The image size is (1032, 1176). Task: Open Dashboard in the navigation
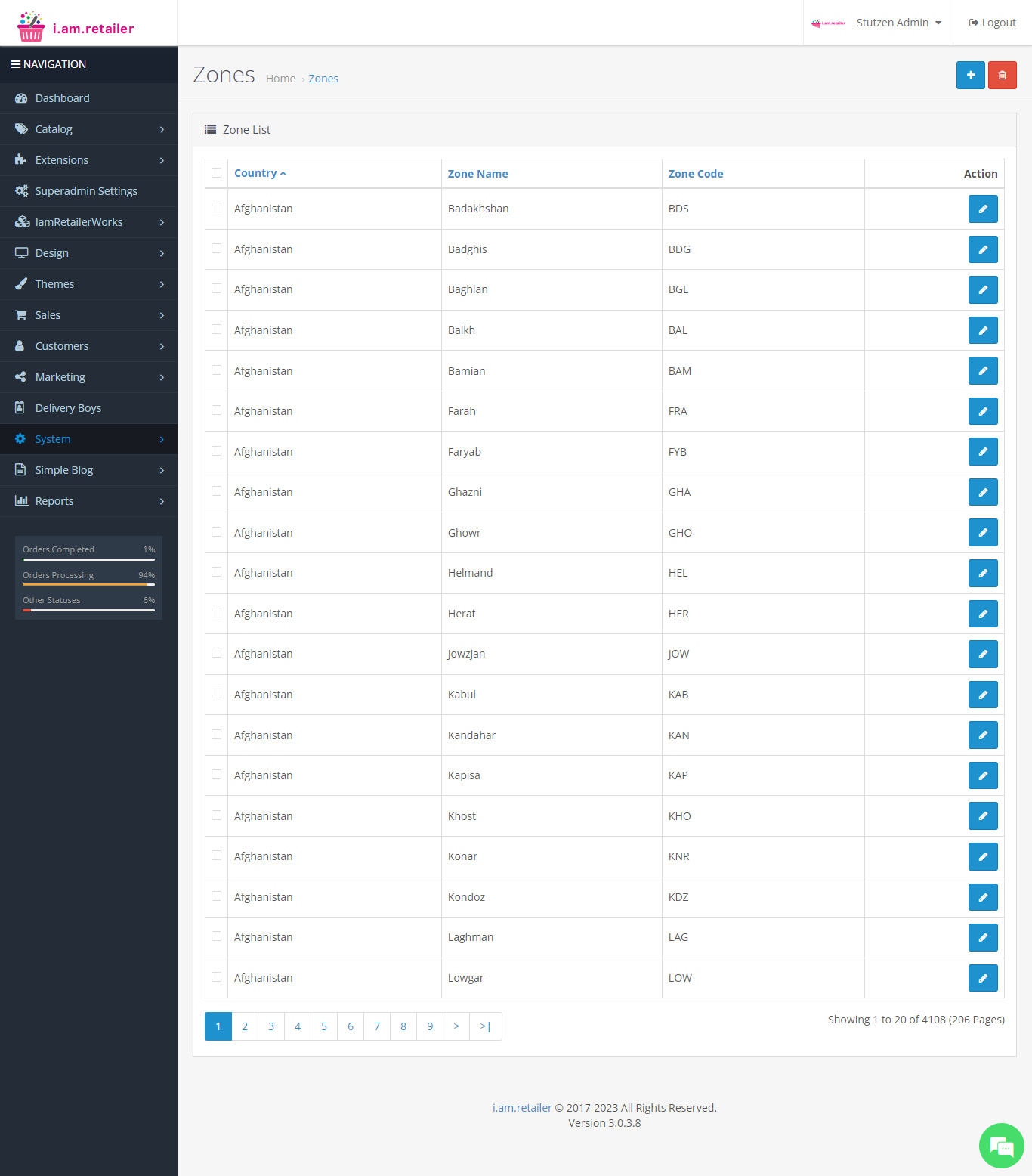click(x=88, y=98)
